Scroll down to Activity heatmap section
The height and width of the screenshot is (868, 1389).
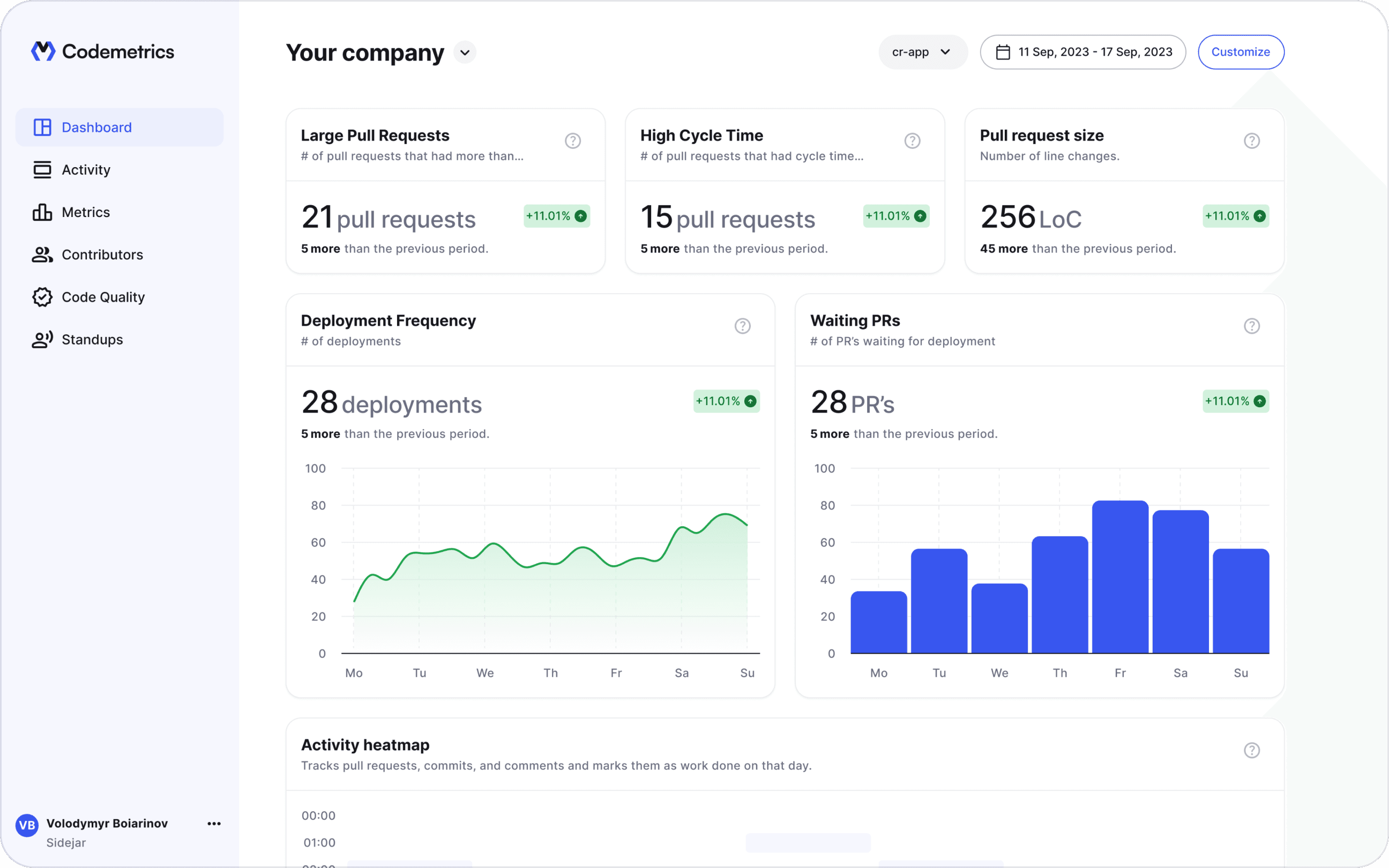point(365,744)
